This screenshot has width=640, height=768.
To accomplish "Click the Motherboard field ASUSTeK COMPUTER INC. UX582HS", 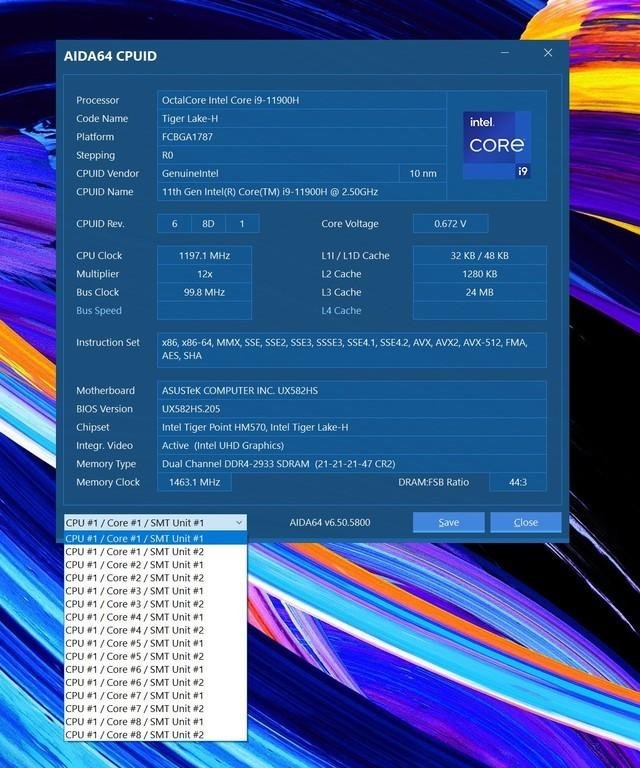I will [351, 391].
